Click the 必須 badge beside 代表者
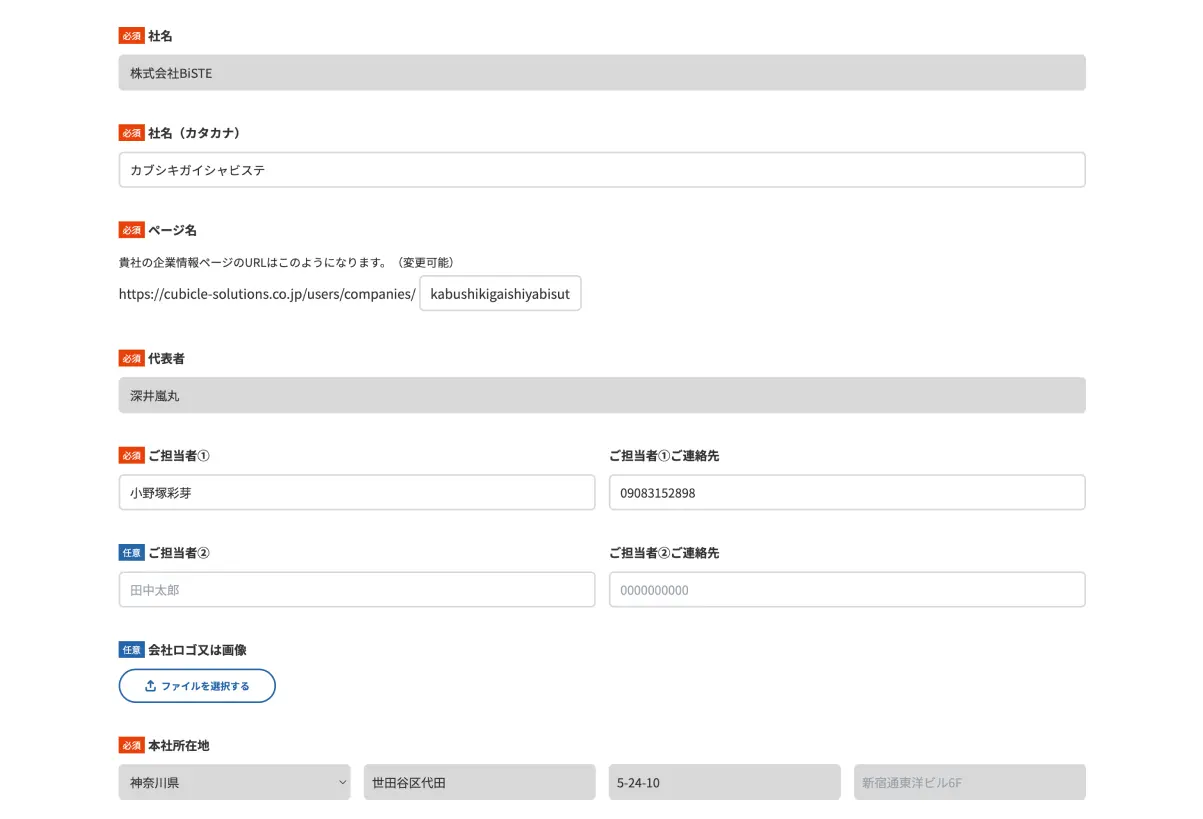Viewport: 1203px width, 819px height. pyautogui.click(x=131, y=358)
